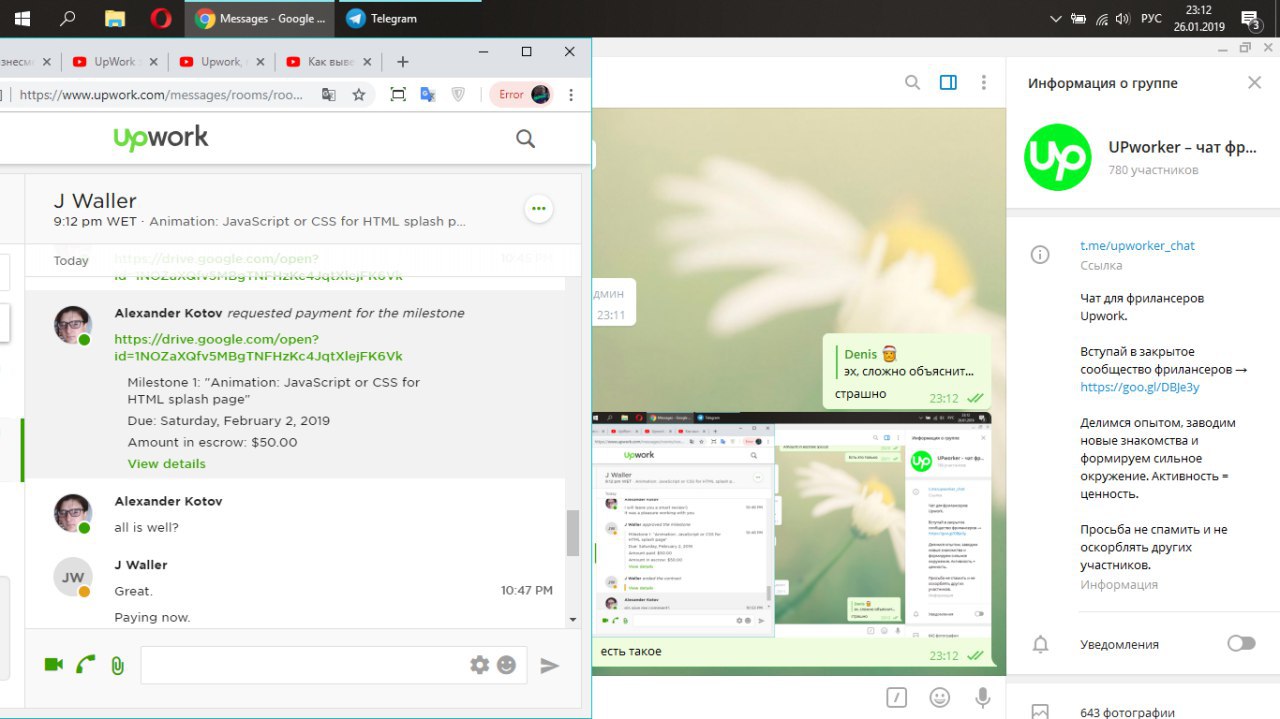Open Upwork search magnifier
Image resolution: width=1280 pixels, height=719 pixels.
(x=525, y=139)
